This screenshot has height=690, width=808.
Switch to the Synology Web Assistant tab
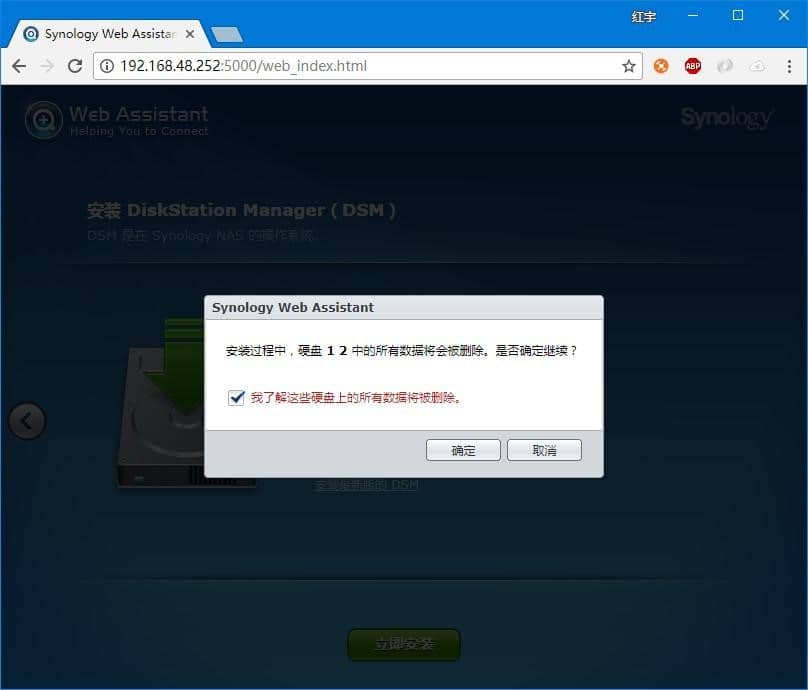pos(108,34)
